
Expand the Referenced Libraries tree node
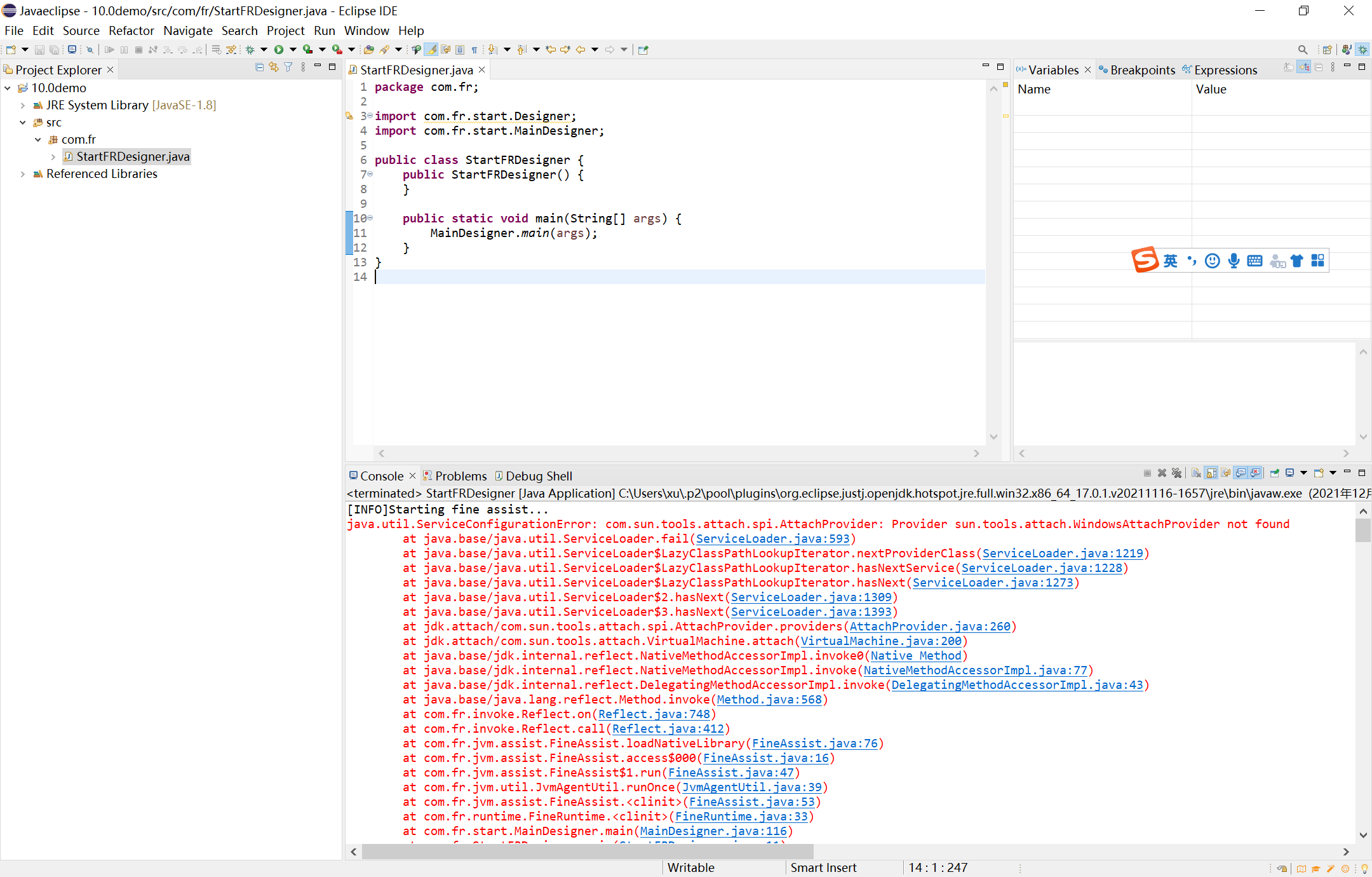pos(23,174)
